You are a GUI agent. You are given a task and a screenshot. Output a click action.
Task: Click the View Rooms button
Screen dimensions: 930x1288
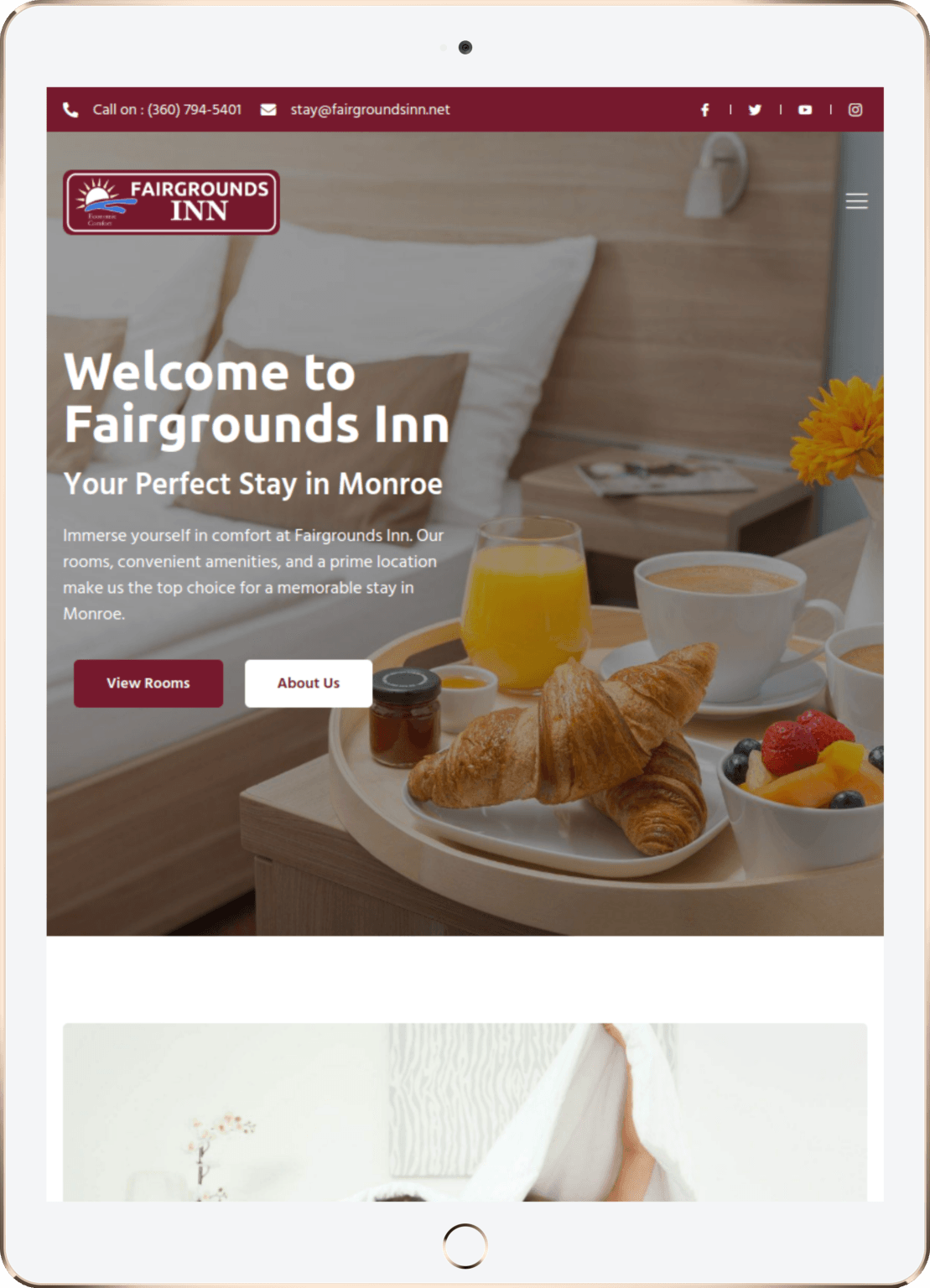coord(148,683)
